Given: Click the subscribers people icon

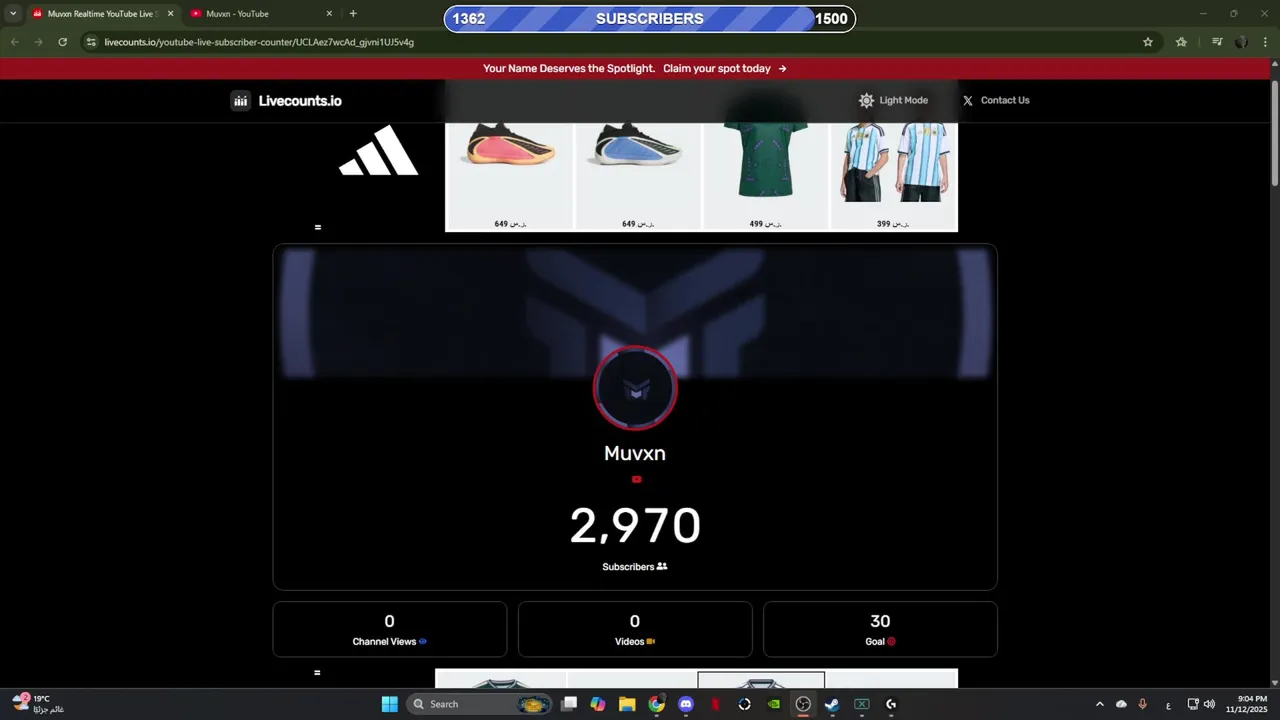Looking at the screenshot, I should pyautogui.click(x=662, y=566).
